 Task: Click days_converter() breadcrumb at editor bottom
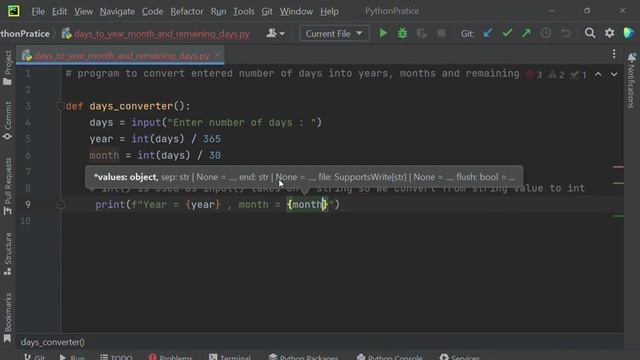[x=53, y=342]
